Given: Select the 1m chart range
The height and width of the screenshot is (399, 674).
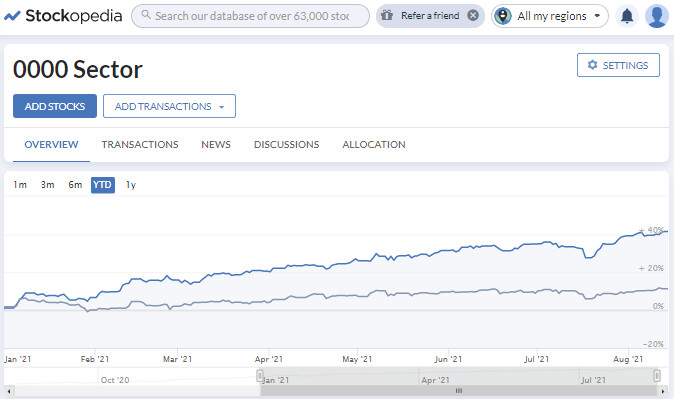Looking at the screenshot, I should click(x=20, y=185).
